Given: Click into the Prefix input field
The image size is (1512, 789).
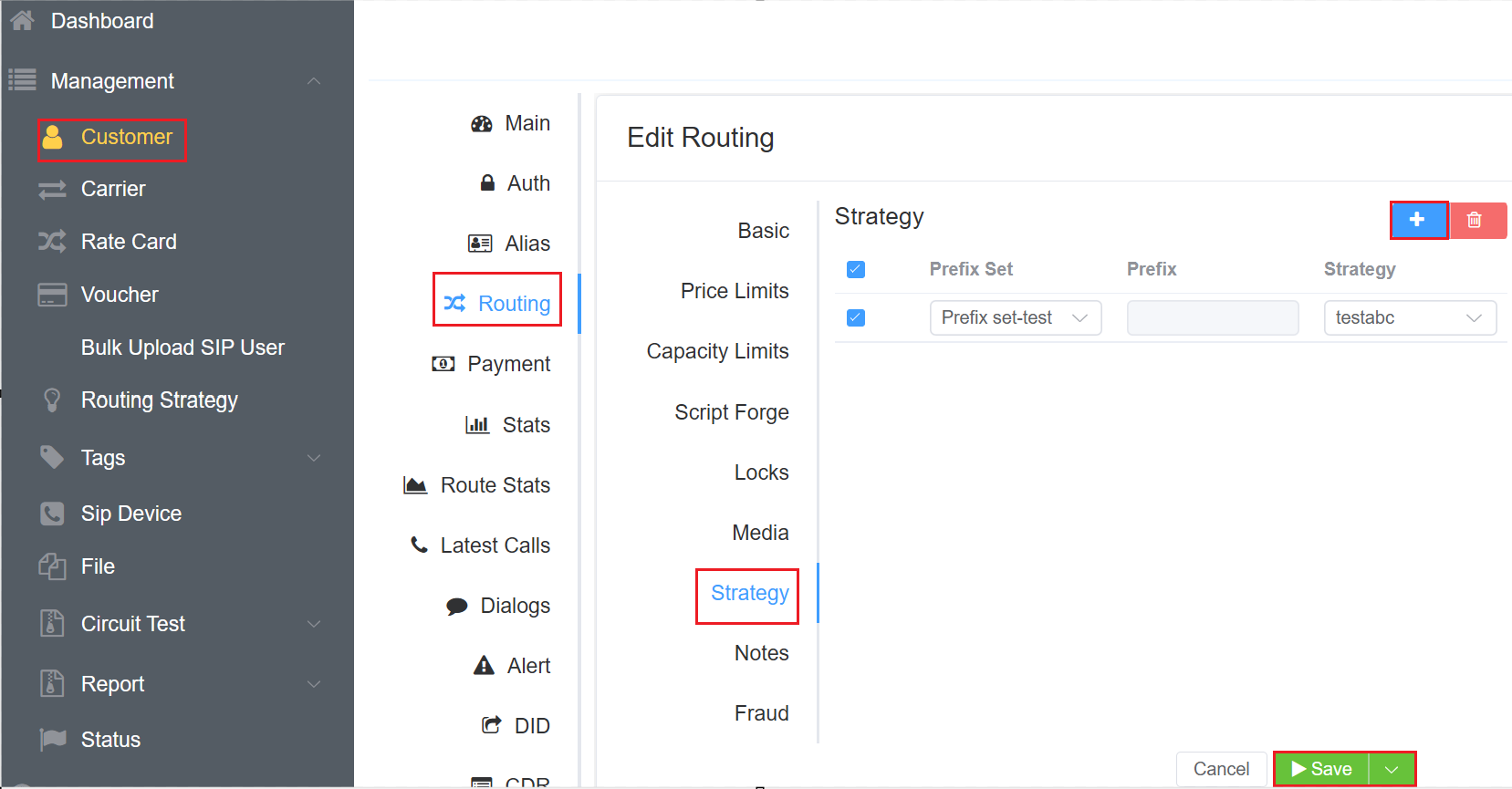Looking at the screenshot, I should [x=1212, y=317].
